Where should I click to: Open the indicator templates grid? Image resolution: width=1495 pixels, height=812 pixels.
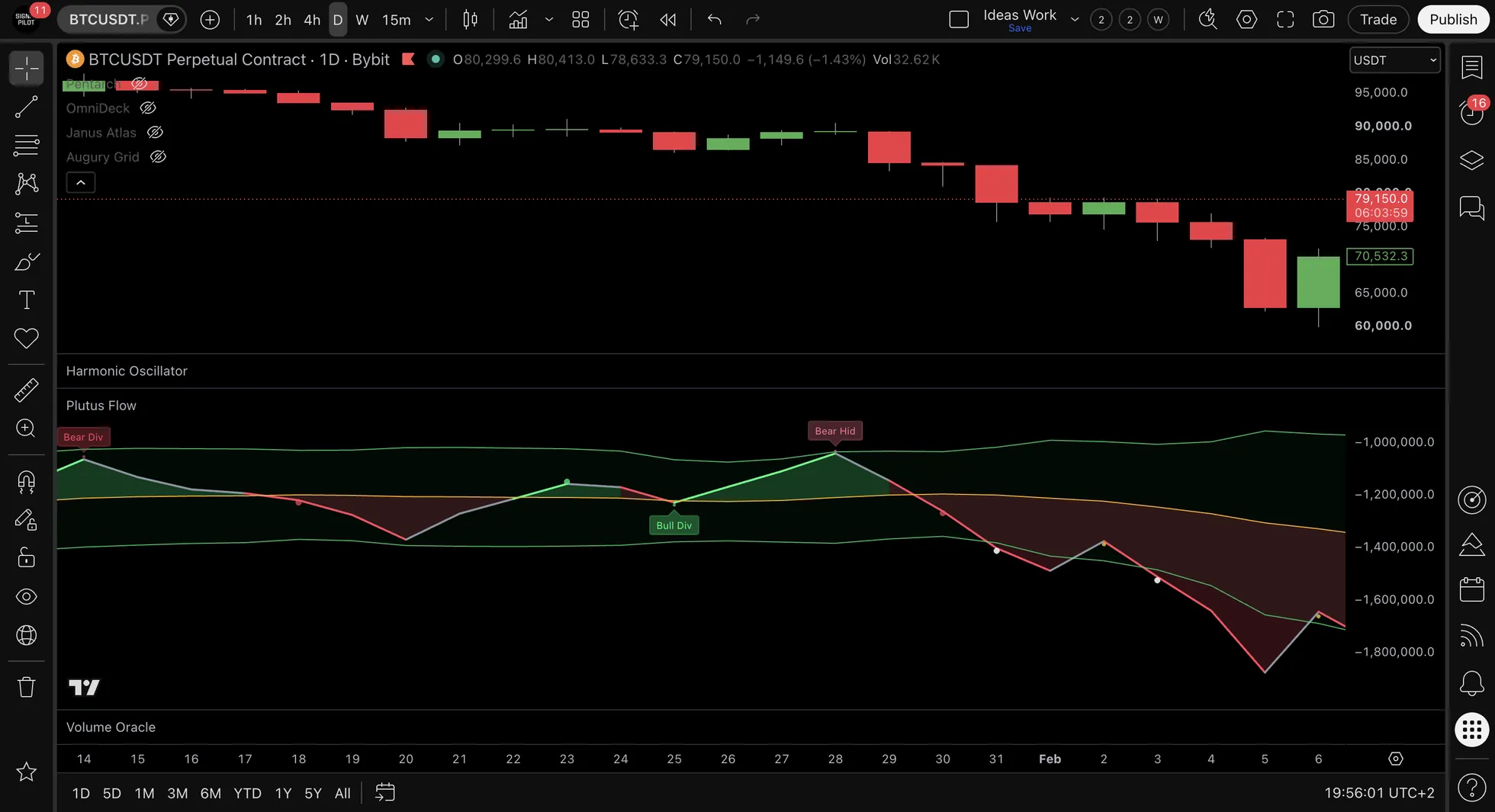click(580, 20)
